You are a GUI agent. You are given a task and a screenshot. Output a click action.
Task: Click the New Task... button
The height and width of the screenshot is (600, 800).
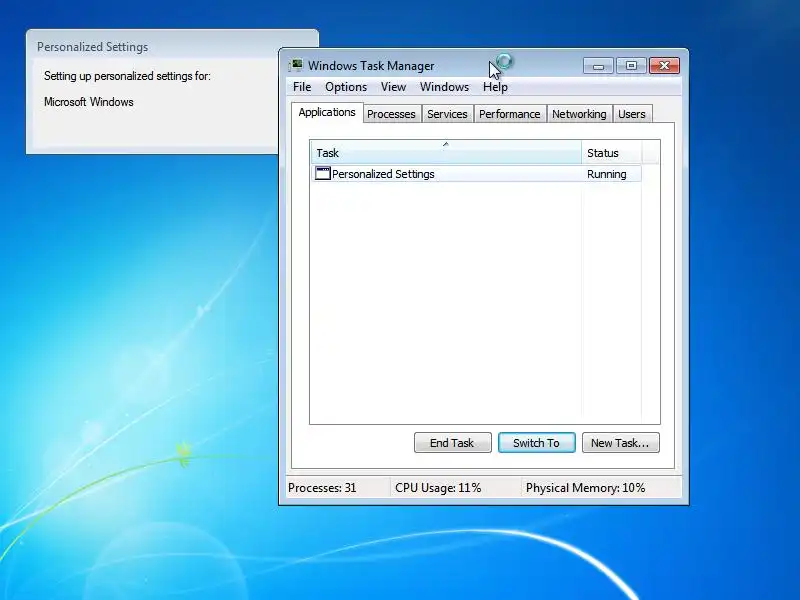click(x=620, y=442)
